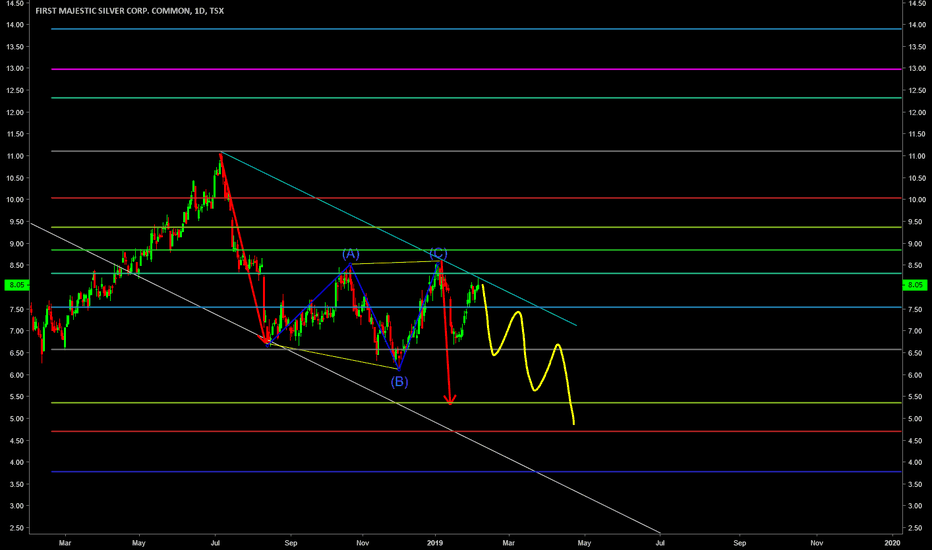Select the red horizontal line at 10.00
The width and height of the screenshot is (932, 550).
coord(476,198)
